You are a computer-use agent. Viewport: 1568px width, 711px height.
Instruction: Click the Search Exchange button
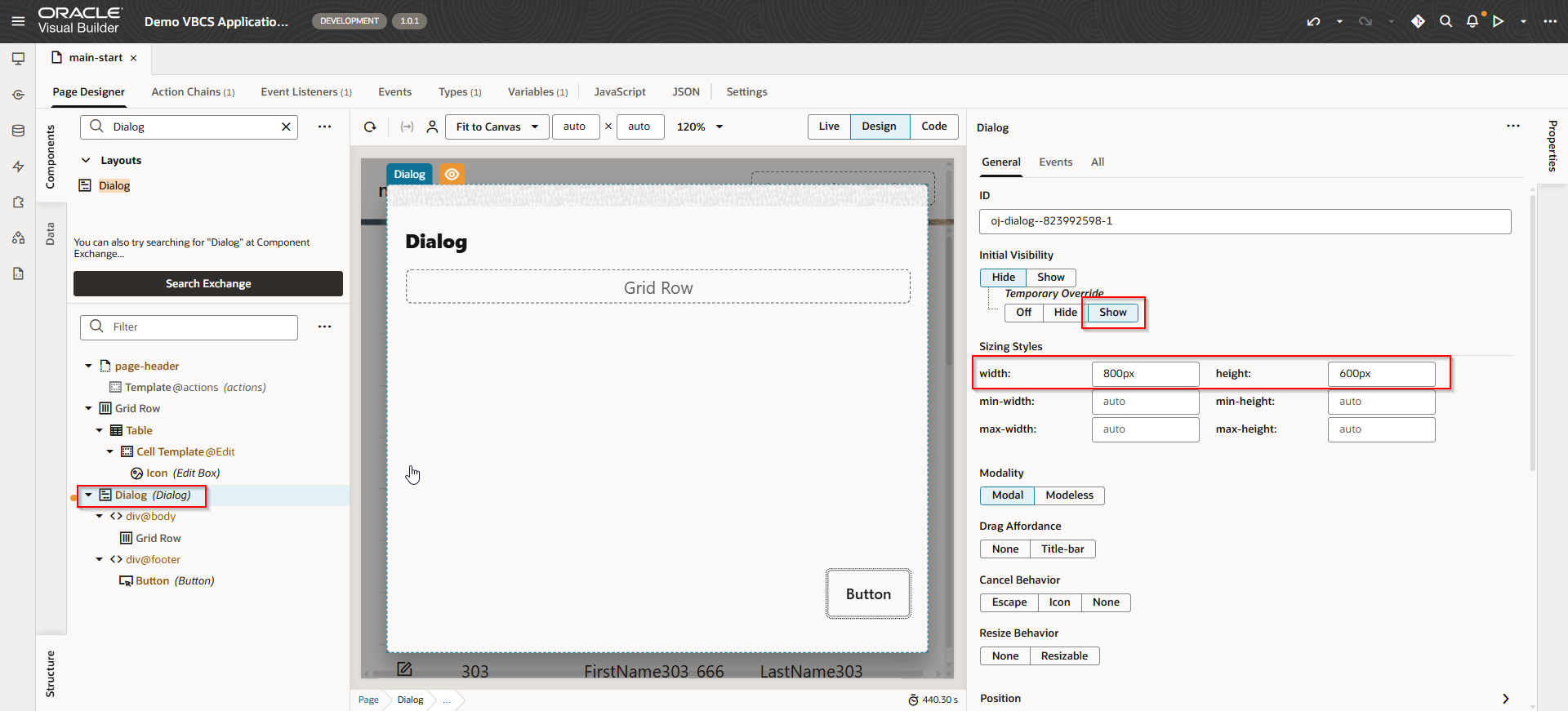[208, 284]
